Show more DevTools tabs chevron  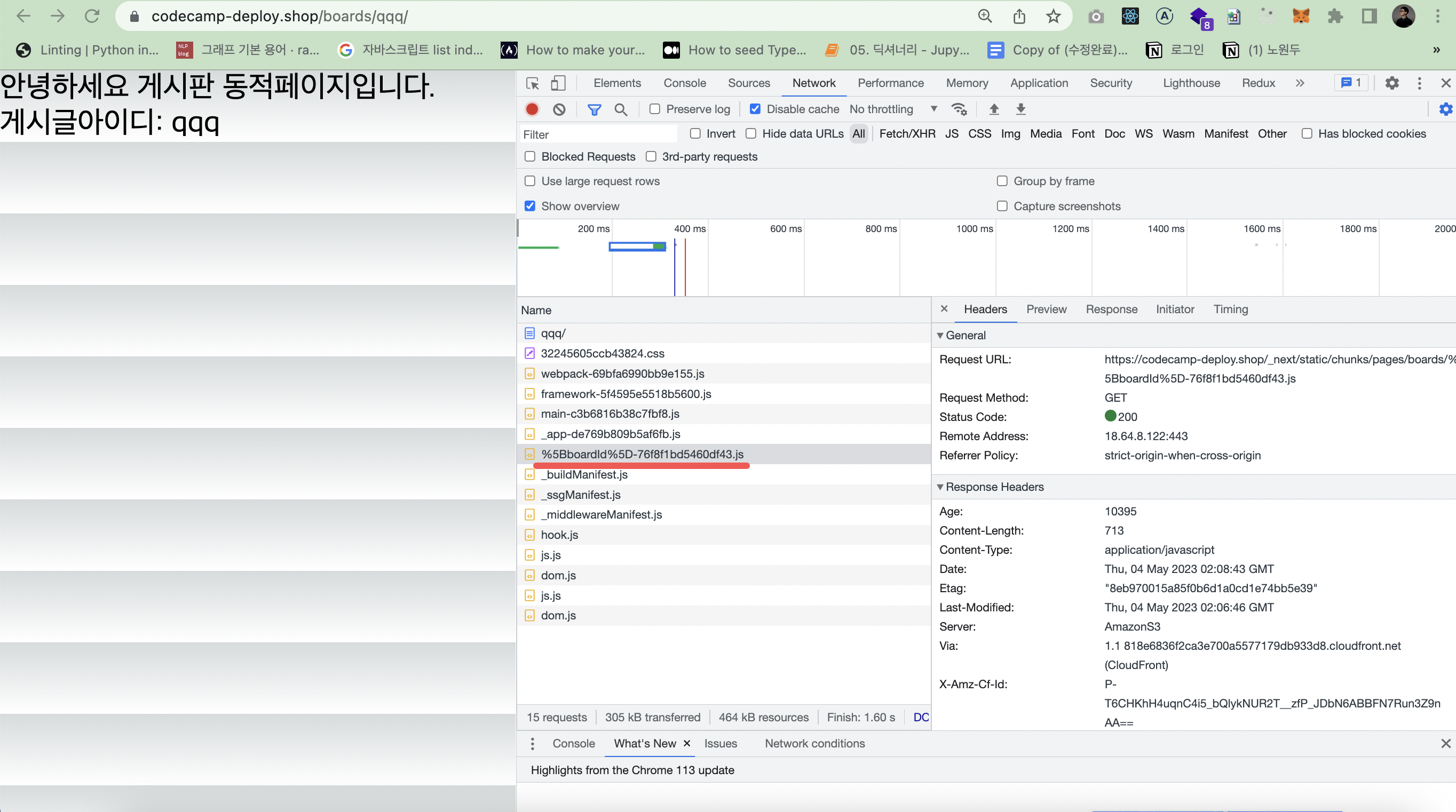(1300, 83)
